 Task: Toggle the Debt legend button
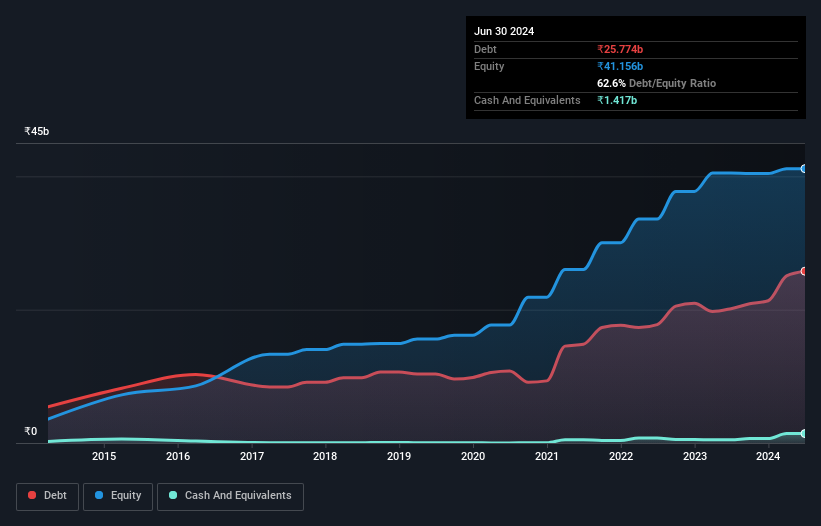coord(47,496)
